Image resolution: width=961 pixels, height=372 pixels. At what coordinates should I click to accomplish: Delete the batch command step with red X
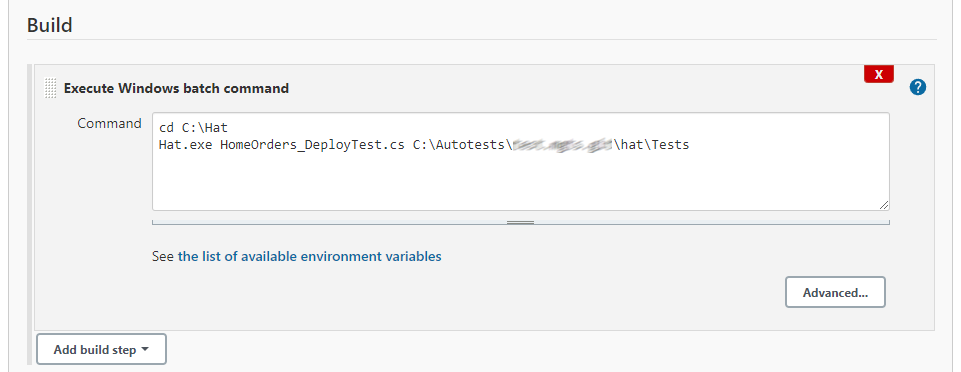[879, 74]
